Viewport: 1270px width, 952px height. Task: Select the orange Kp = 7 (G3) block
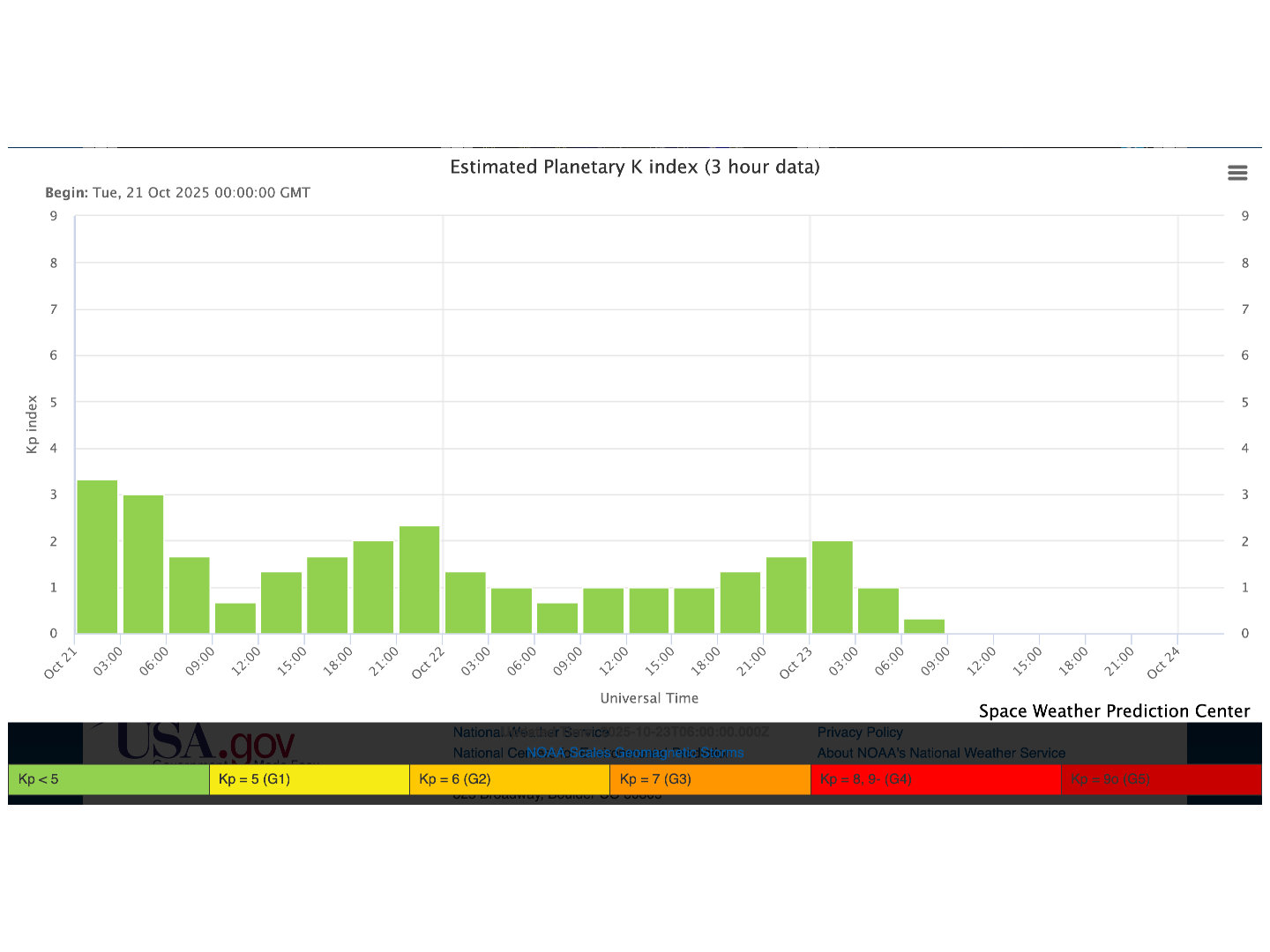click(709, 779)
